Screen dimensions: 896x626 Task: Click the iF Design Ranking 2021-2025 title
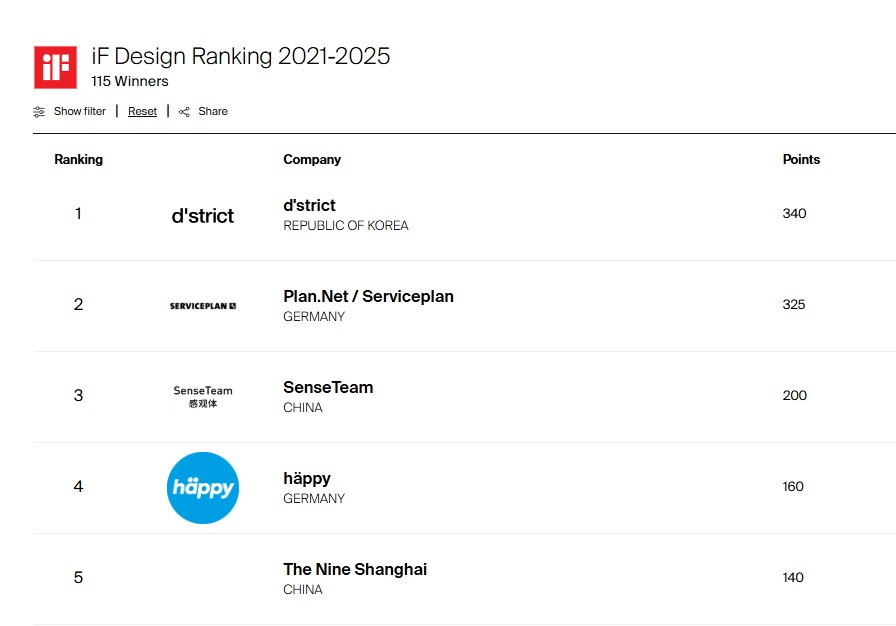[x=241, y=56]
